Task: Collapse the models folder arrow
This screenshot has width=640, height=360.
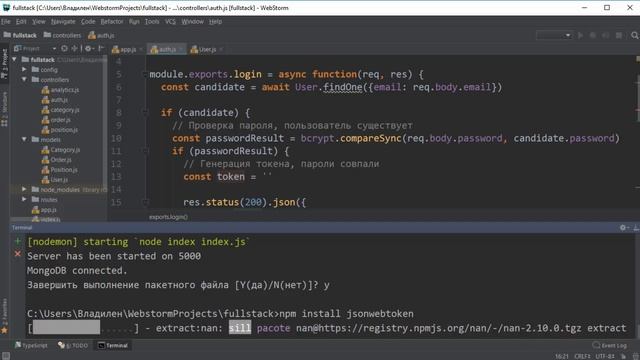Action: tap(24, 140)
